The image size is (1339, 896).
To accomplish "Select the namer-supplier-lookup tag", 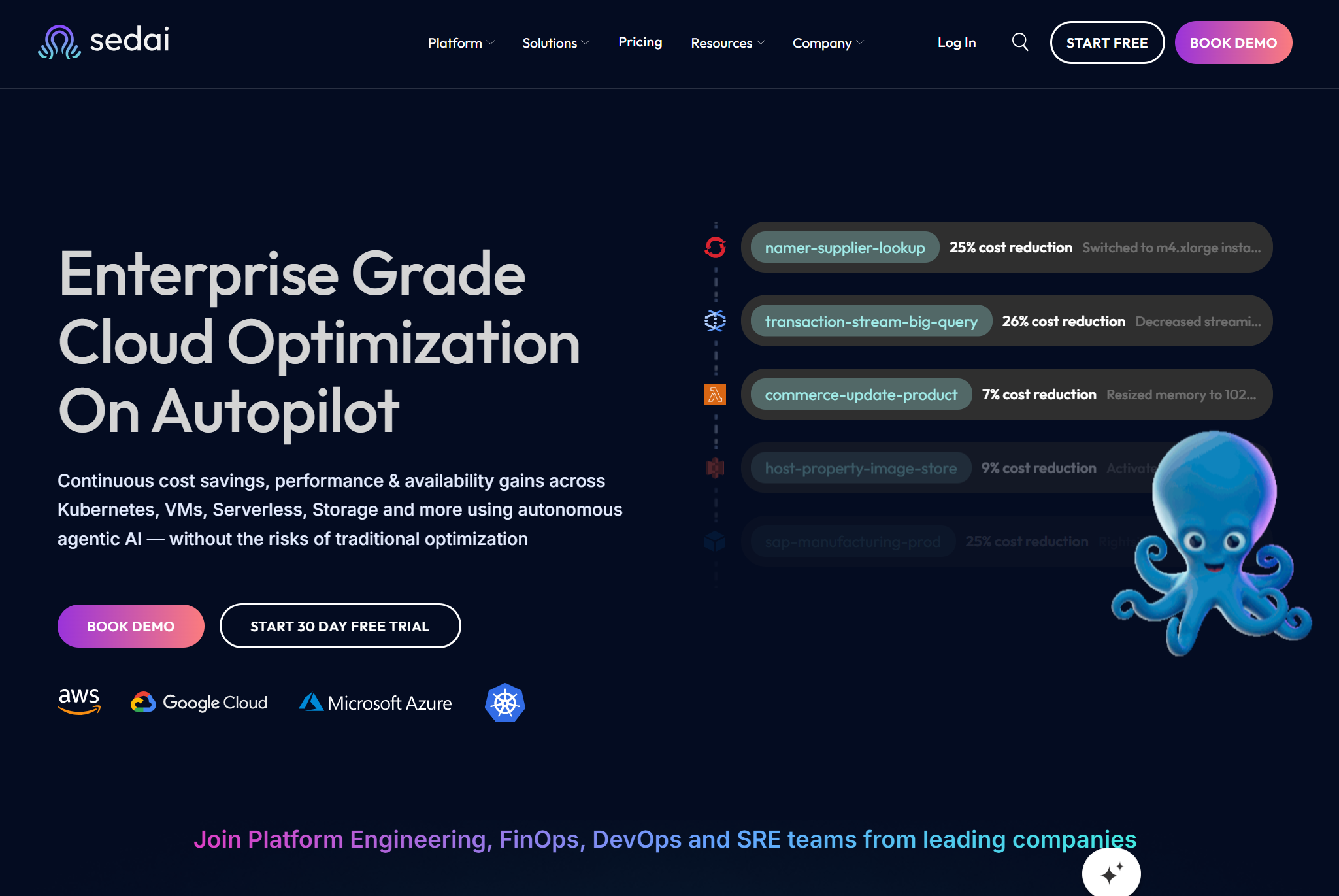I will tap(844, 248).
